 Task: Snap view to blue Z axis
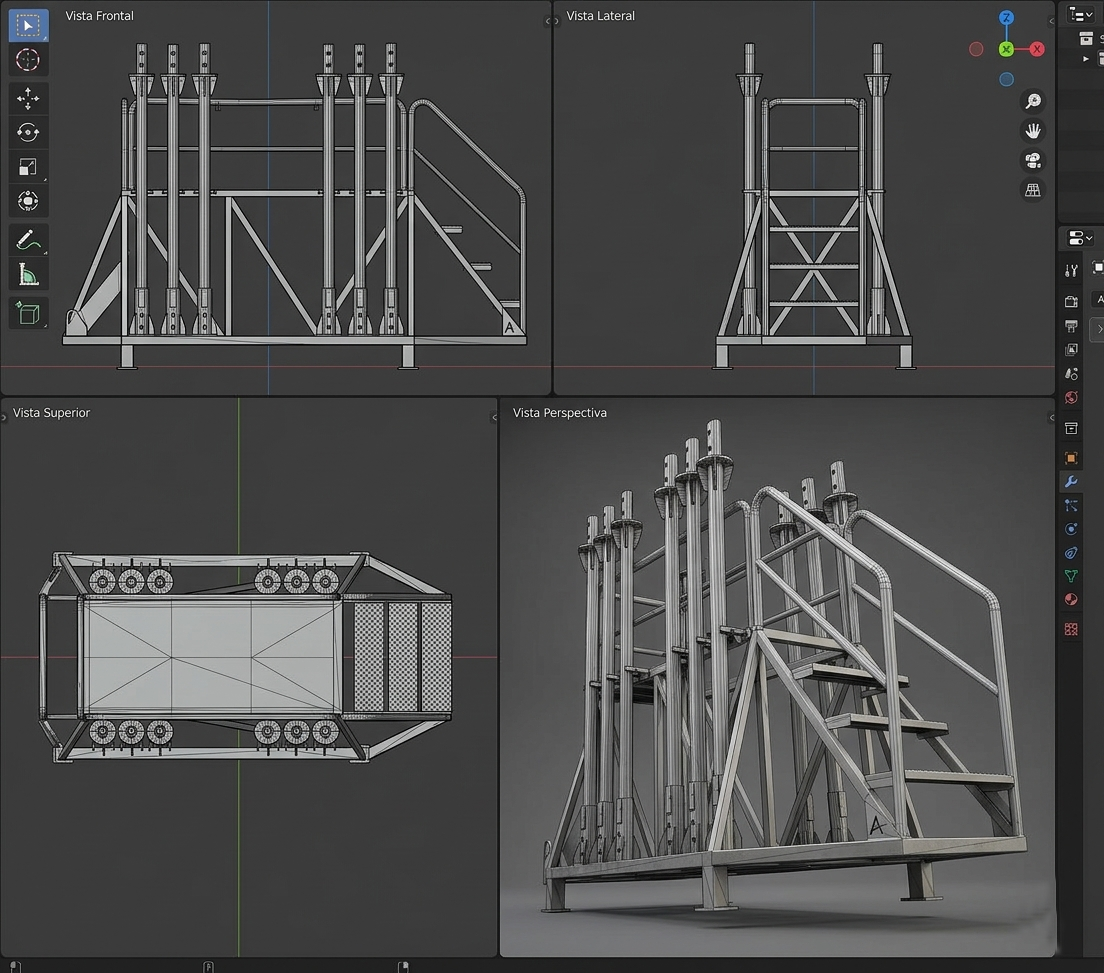pyautogui.click(x=1007, y=18)
